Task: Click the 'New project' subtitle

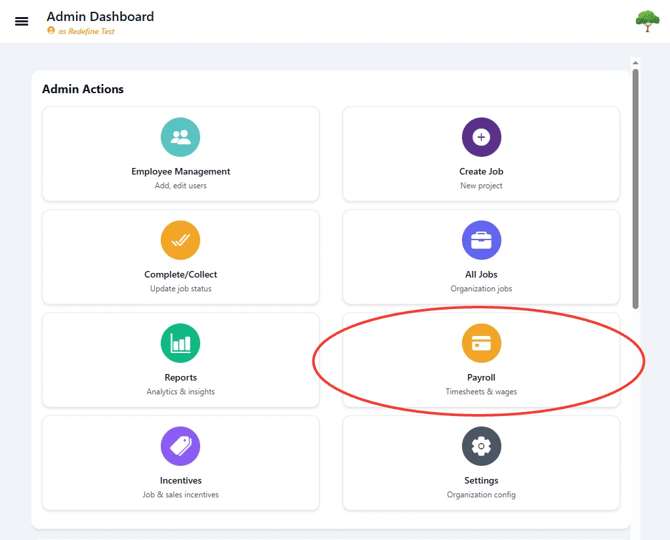Action: 481,186
